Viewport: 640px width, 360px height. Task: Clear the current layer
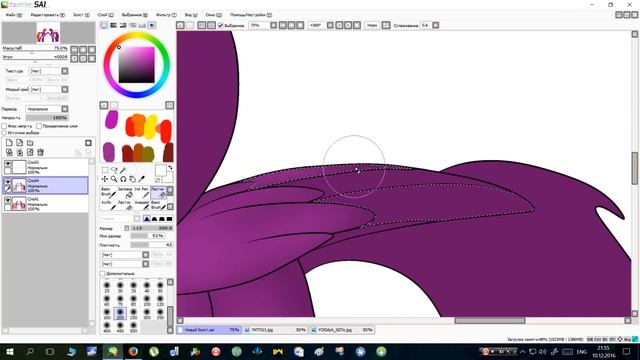pyautogui.click(x=30, y=152)
